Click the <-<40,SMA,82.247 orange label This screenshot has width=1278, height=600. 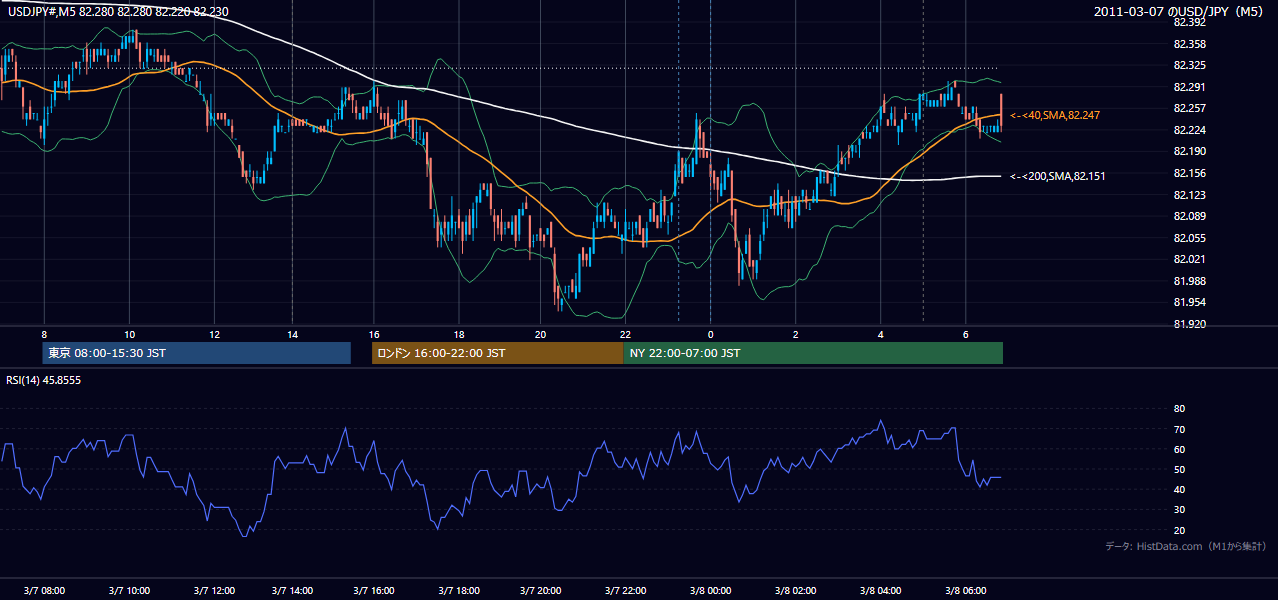coord(1054,115)
